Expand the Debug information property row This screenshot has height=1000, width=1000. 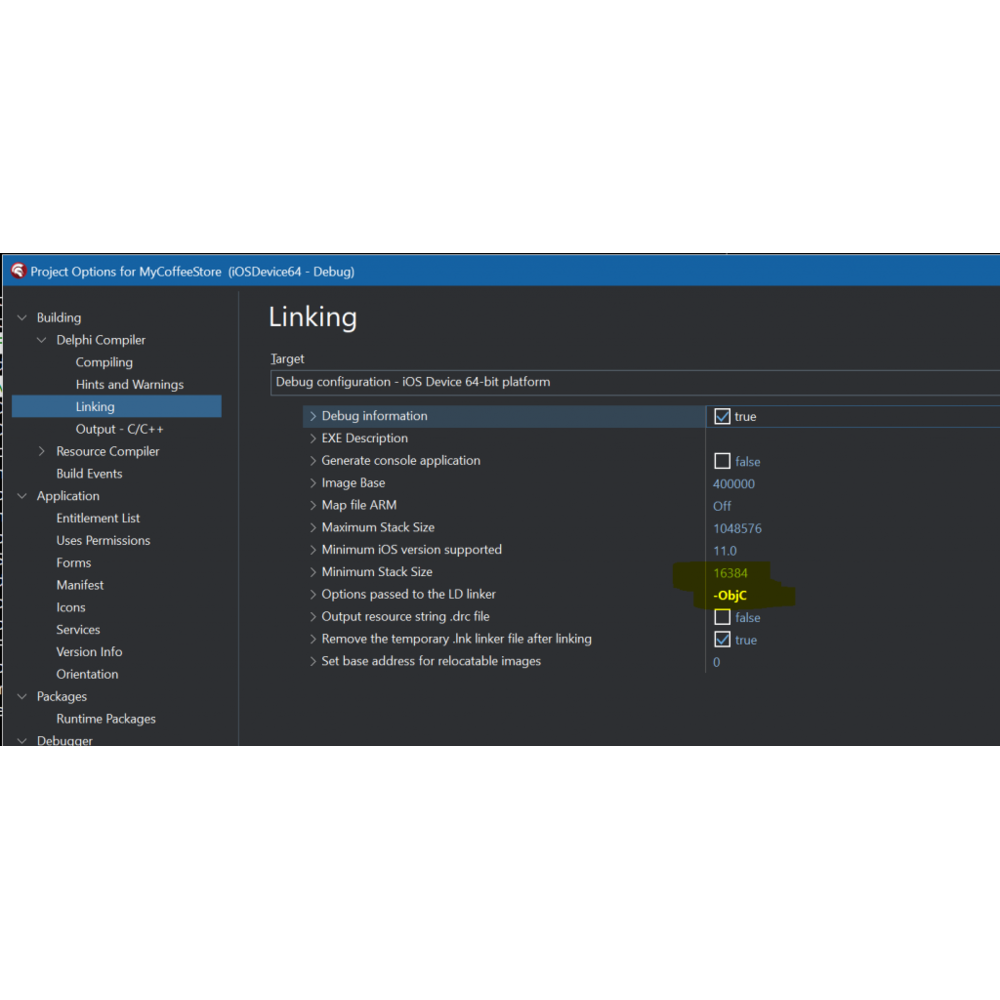(x=313, y=416)
